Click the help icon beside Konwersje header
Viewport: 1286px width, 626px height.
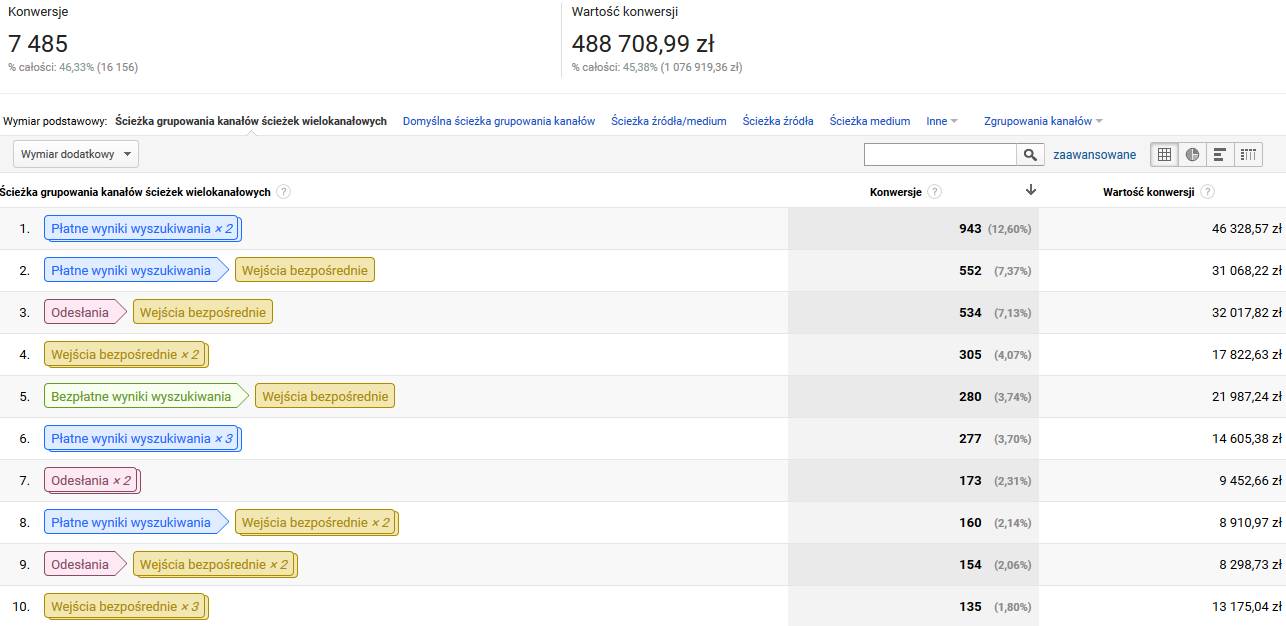[x=934, y=192]
